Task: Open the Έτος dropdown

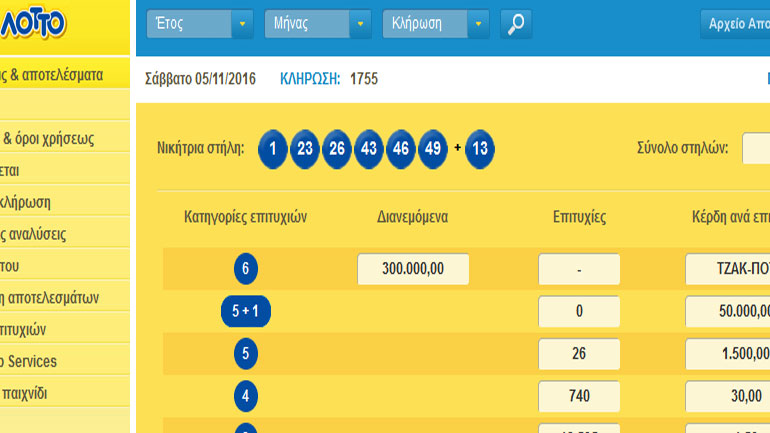Action: [199, 24]
